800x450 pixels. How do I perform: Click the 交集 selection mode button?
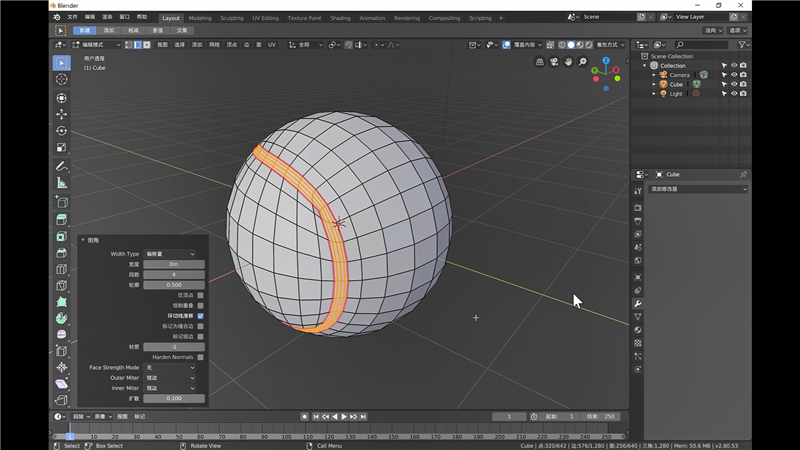(x=182, y=31)
